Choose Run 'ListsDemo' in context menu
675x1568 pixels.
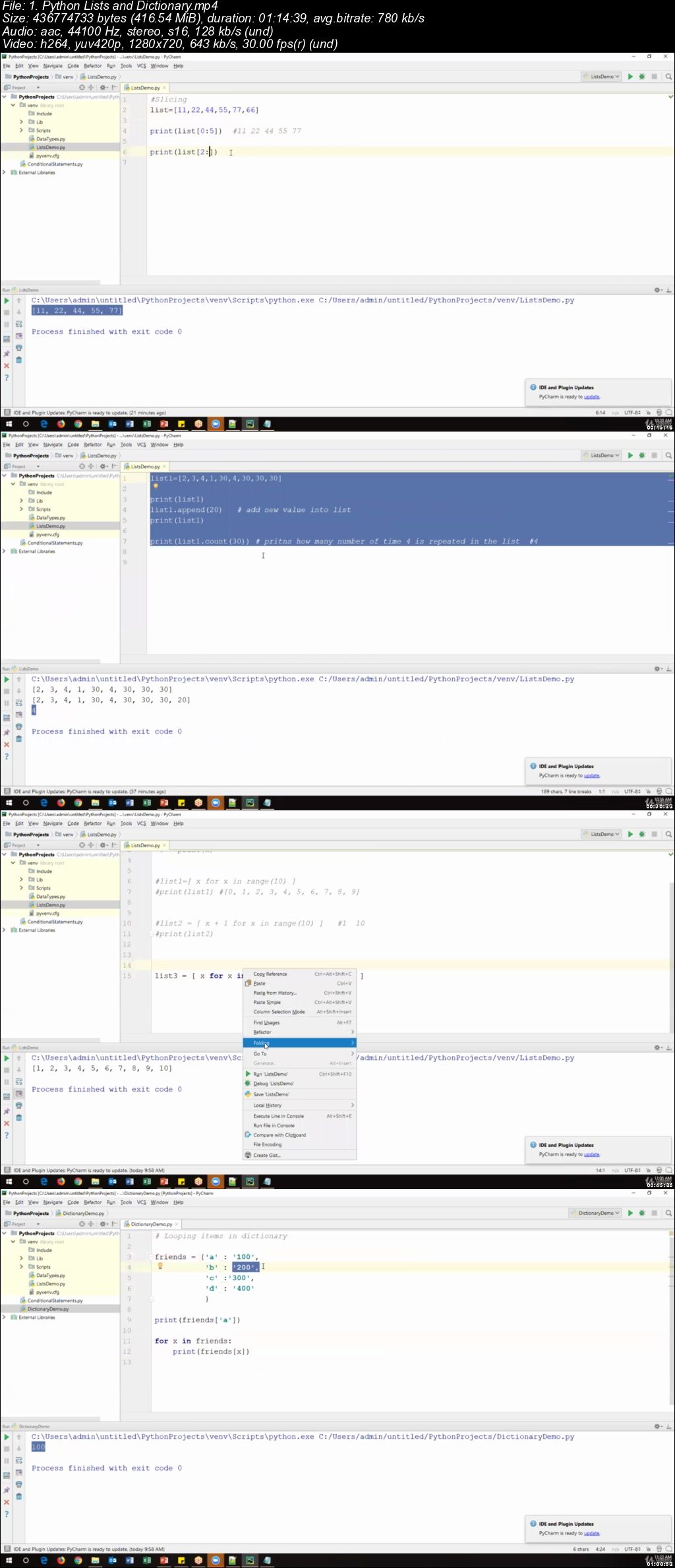coord(300,1074)
